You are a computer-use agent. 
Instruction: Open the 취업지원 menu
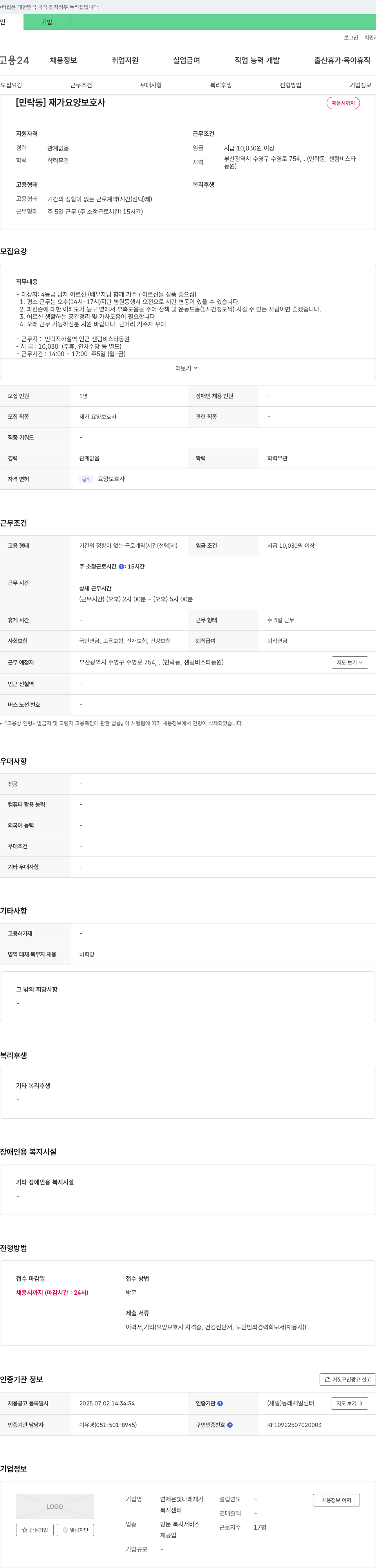coord(125,60)
